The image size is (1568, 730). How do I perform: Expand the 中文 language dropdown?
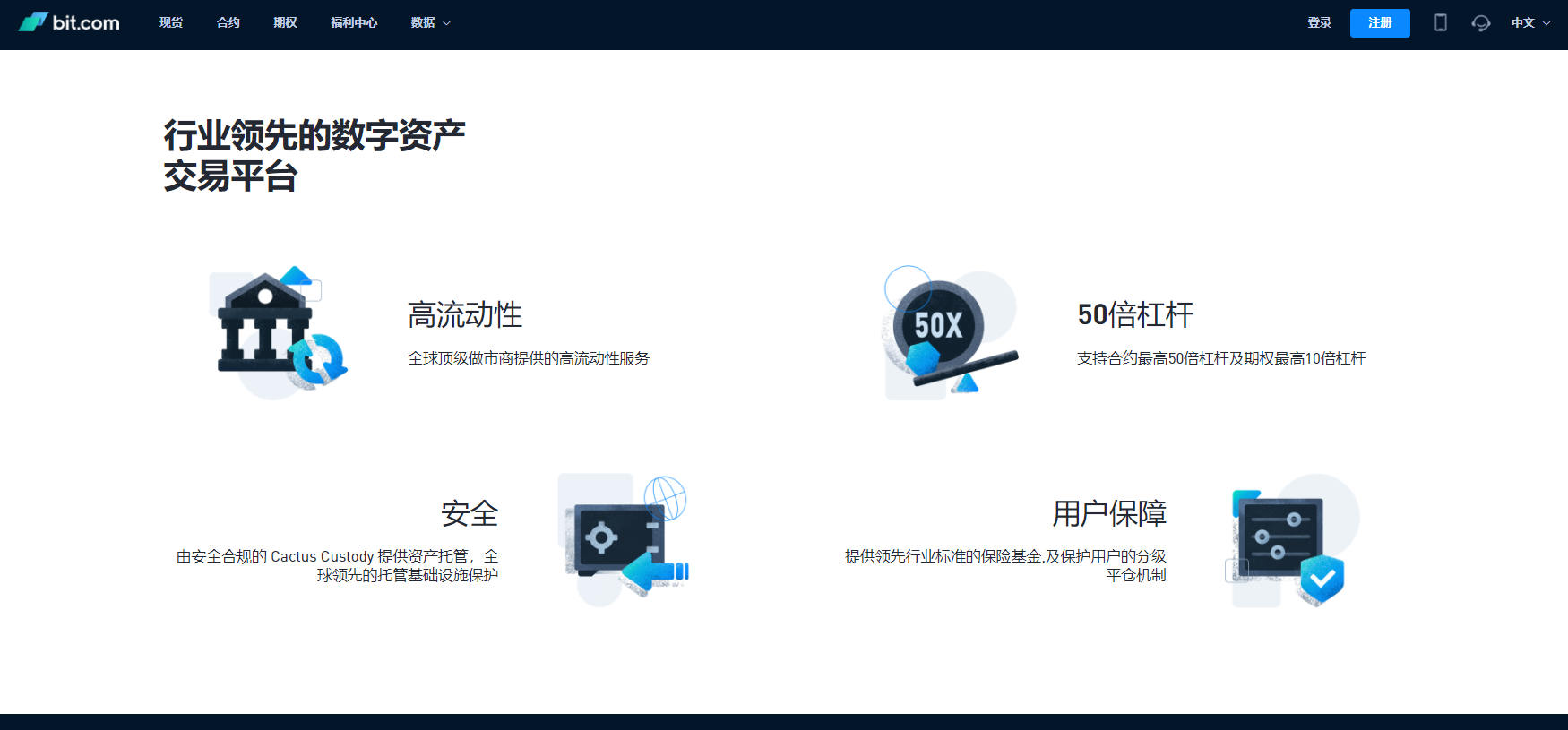(x=1530, y=22)
